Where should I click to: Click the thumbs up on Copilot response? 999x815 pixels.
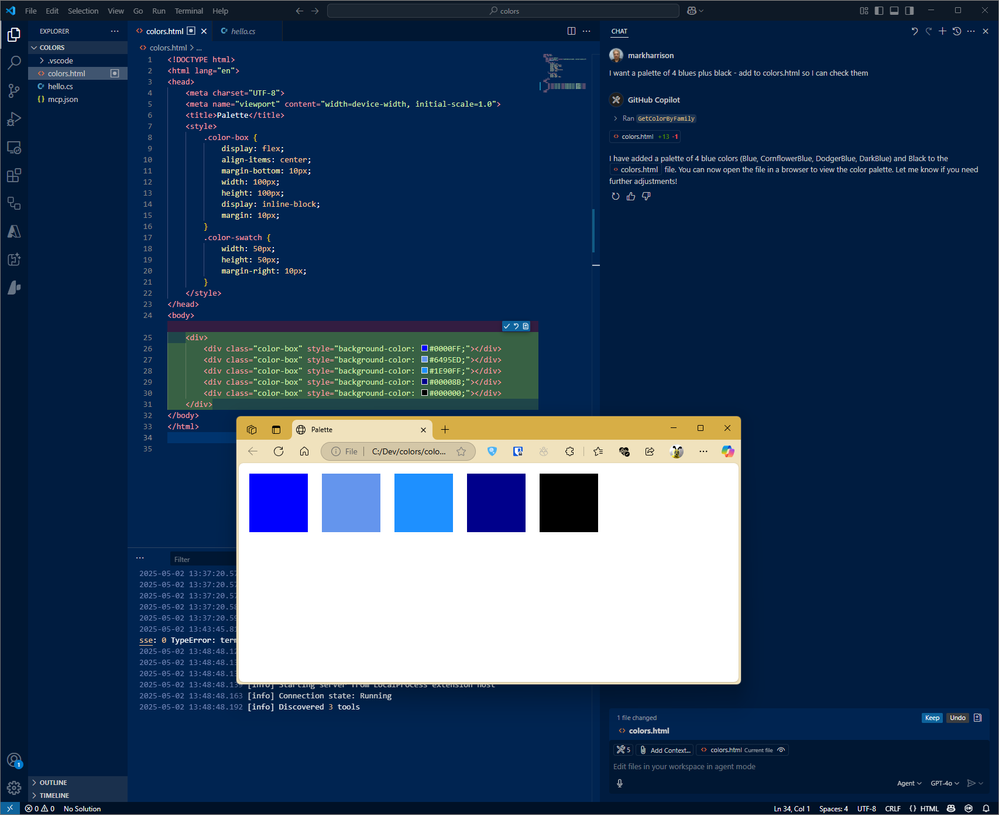(x=630, y=196)
